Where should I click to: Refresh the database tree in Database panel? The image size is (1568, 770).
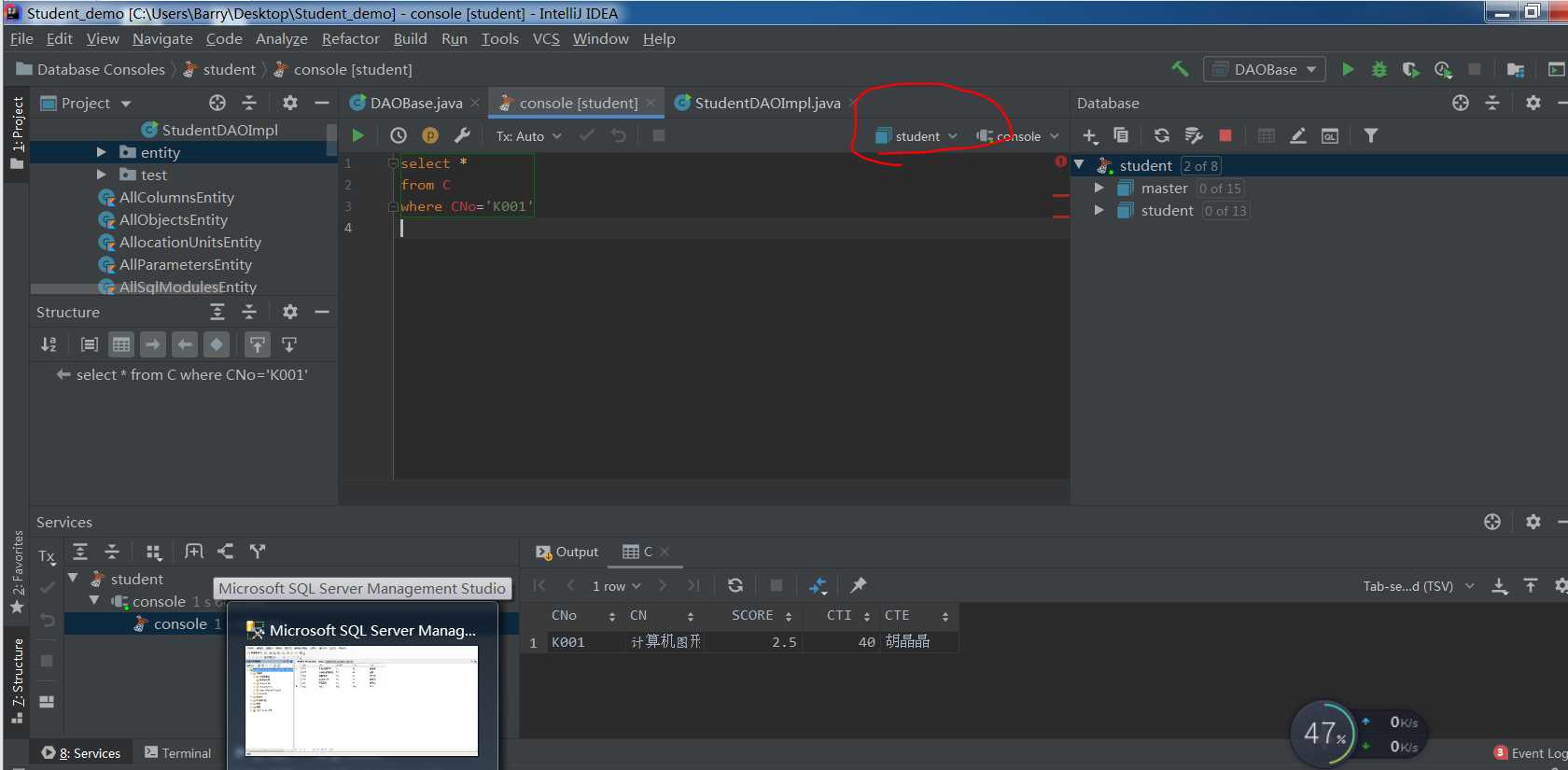(x=1161, y=135)
